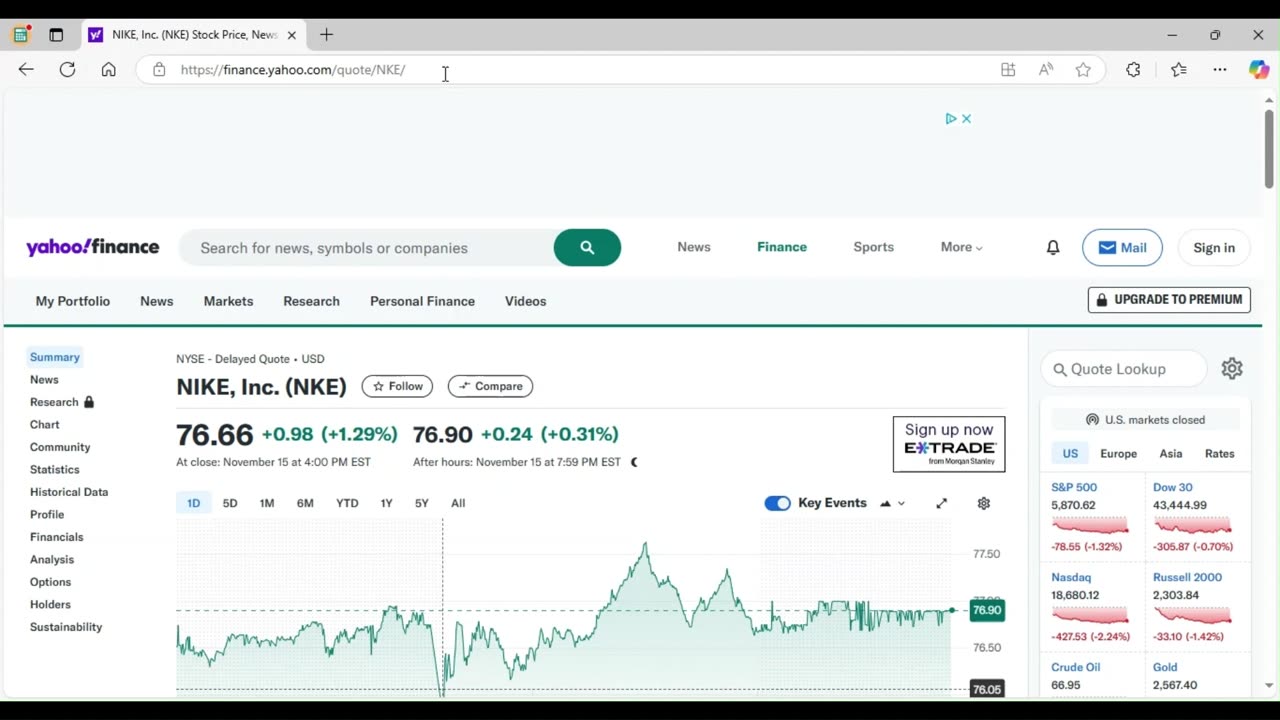Image resolution: width=1280 pixels, height=720 pixels.
Task: Click the Sign in button
Action: (1214, 248)
